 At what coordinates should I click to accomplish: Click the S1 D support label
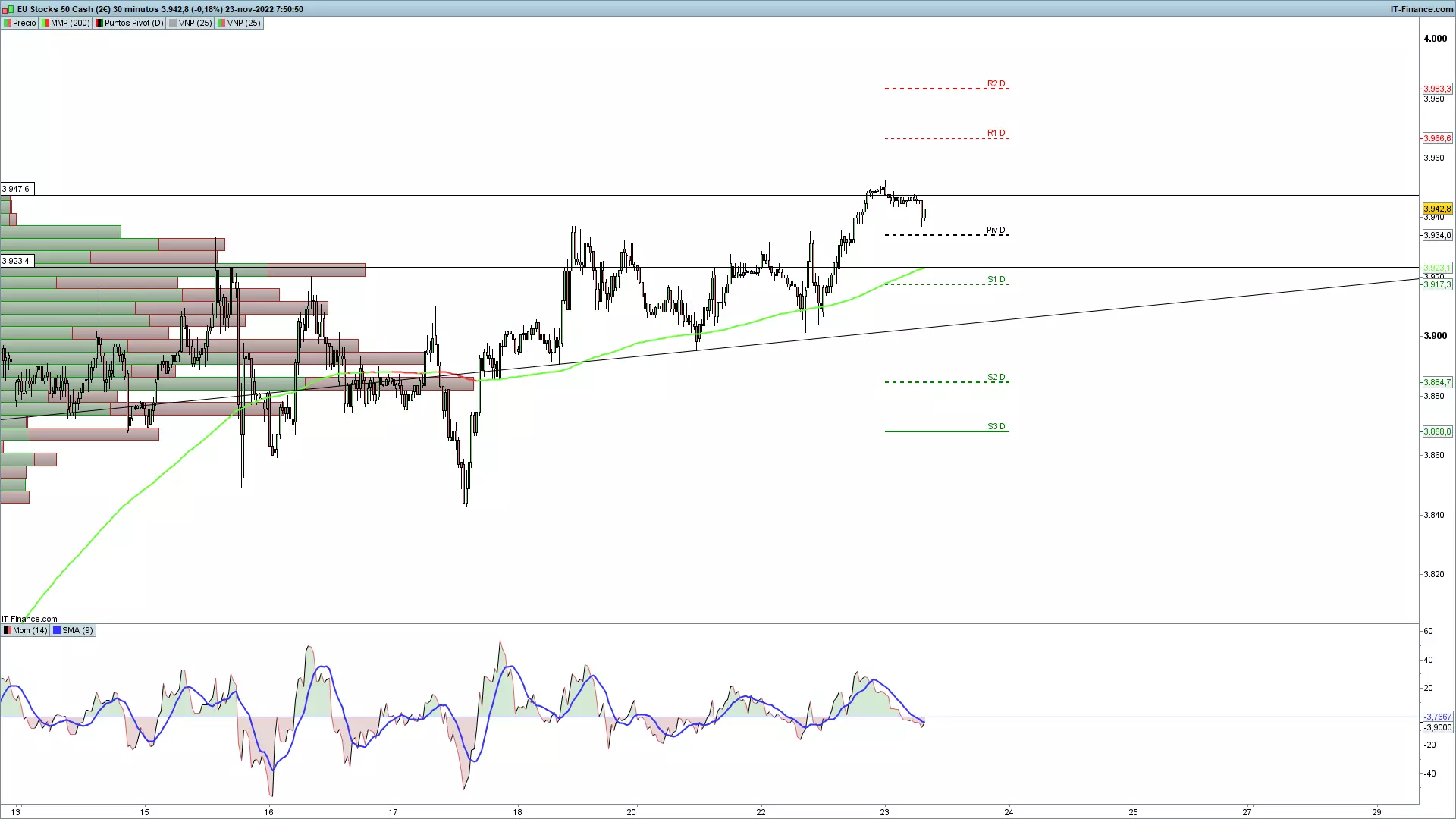[x=996, y=280]
